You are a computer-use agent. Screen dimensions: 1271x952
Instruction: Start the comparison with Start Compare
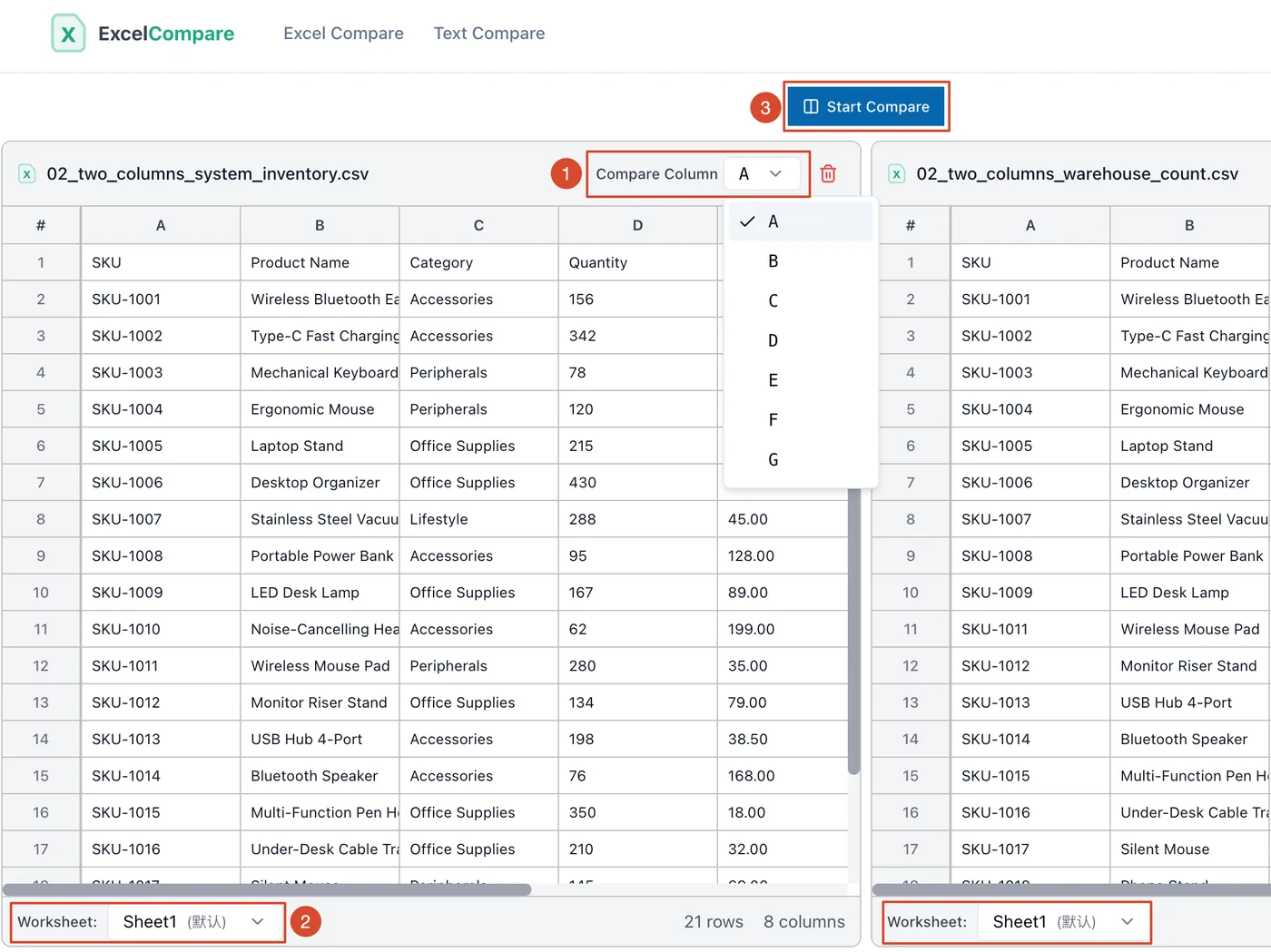[866, 106]
